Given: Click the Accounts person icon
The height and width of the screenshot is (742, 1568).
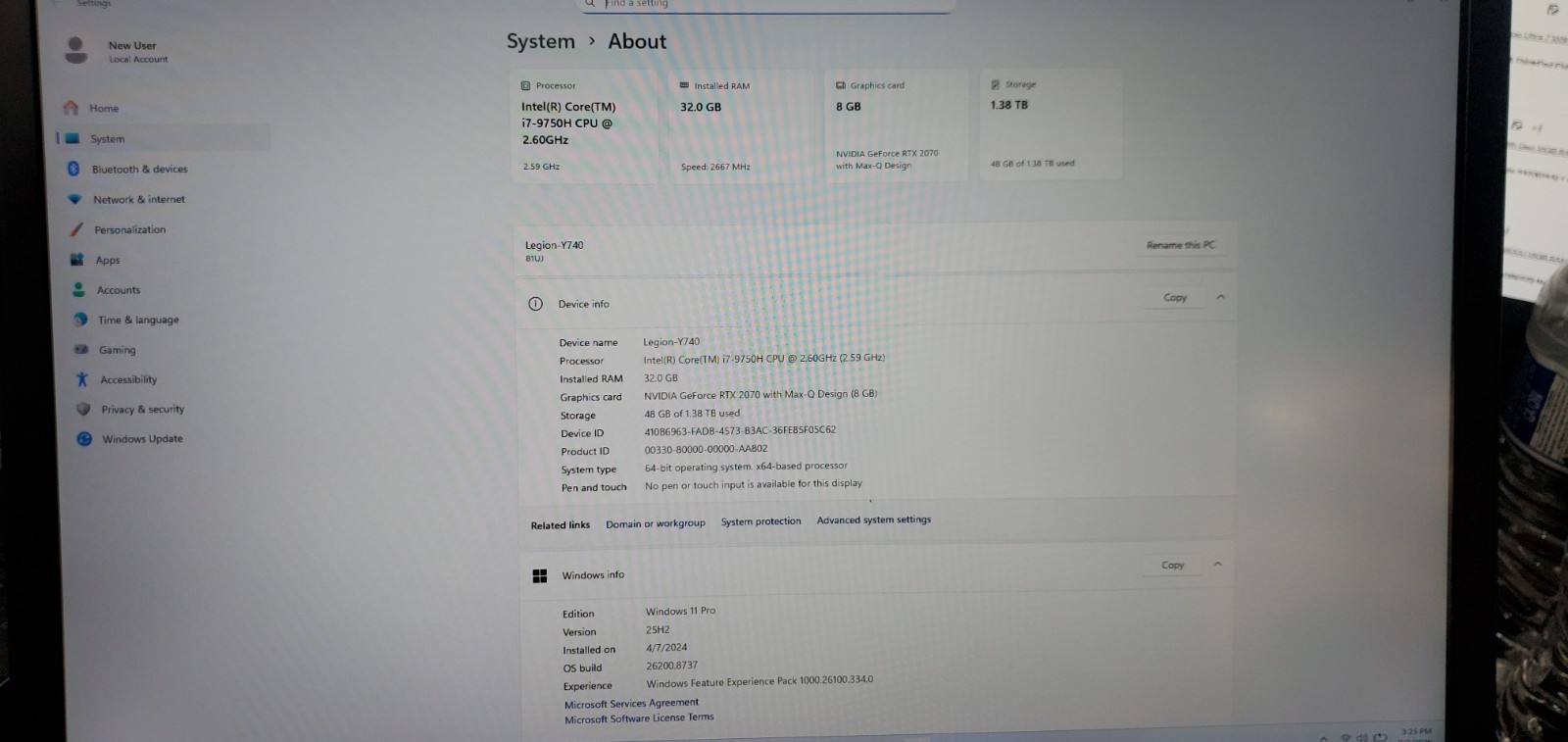Looking at the screenshot, I should (x=78, y=289).
